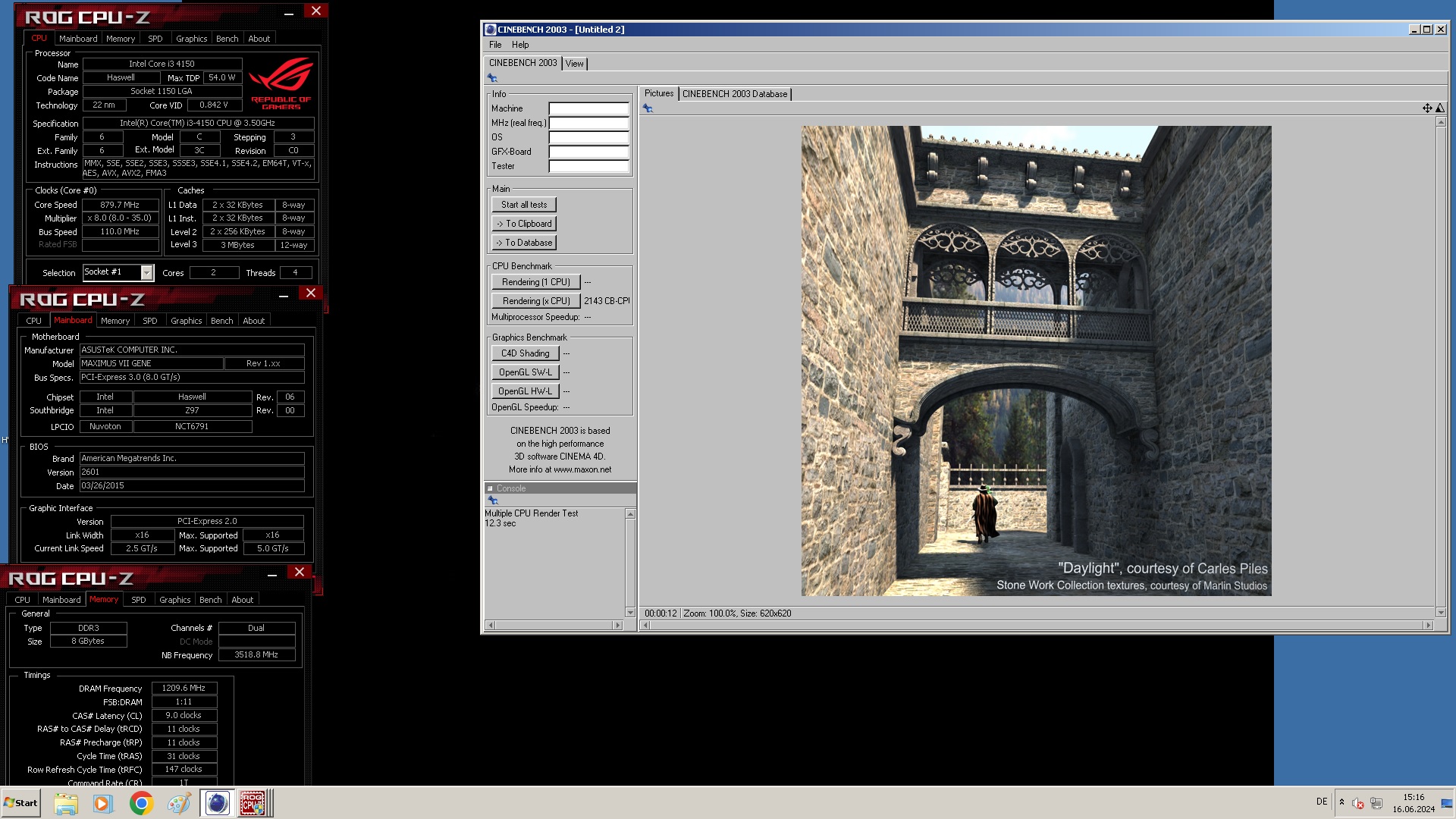Viewport: 1456px width, 819px height.
Task: Launch Windows Media Player from taskbar
Action: pos(103,803)
